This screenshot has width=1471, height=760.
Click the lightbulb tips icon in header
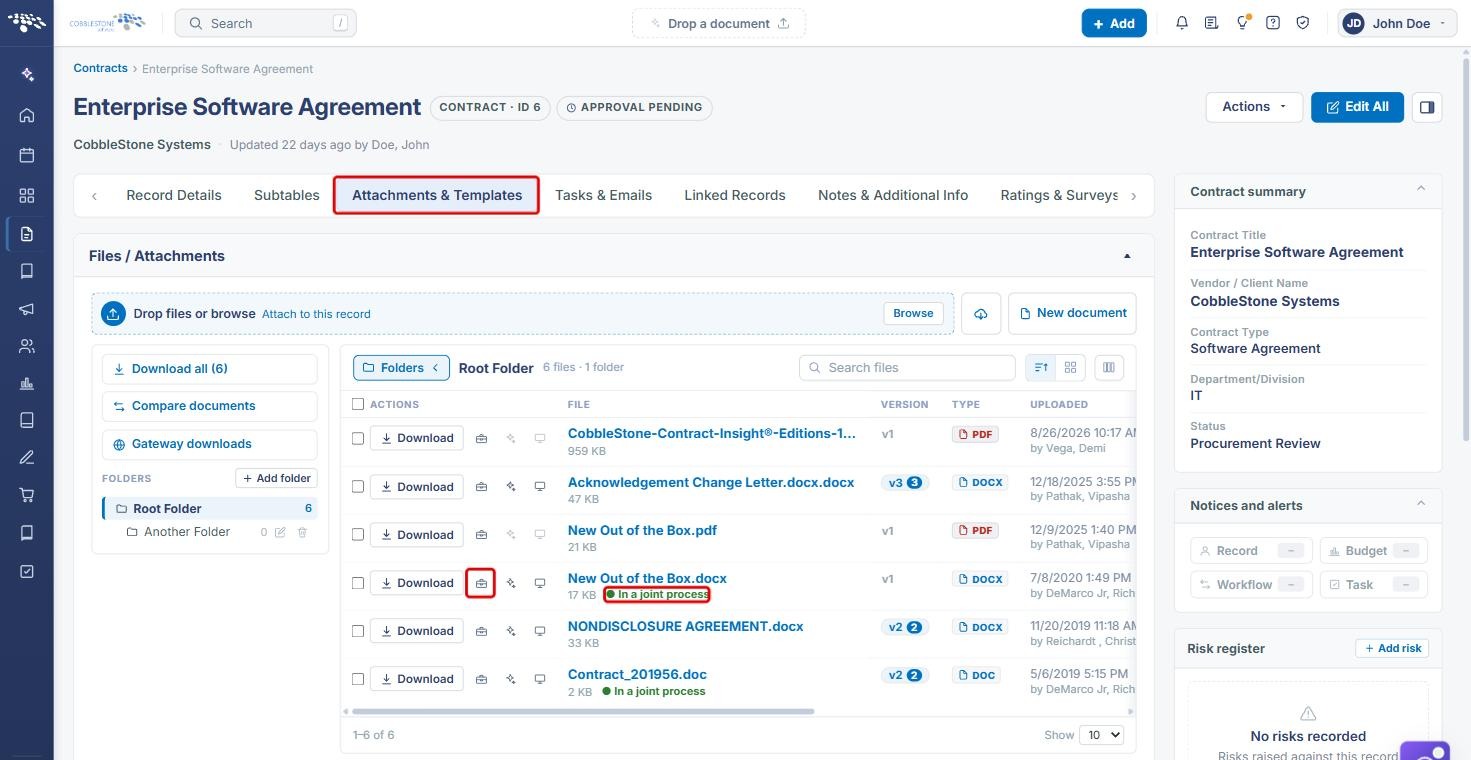pos(1242,23)
